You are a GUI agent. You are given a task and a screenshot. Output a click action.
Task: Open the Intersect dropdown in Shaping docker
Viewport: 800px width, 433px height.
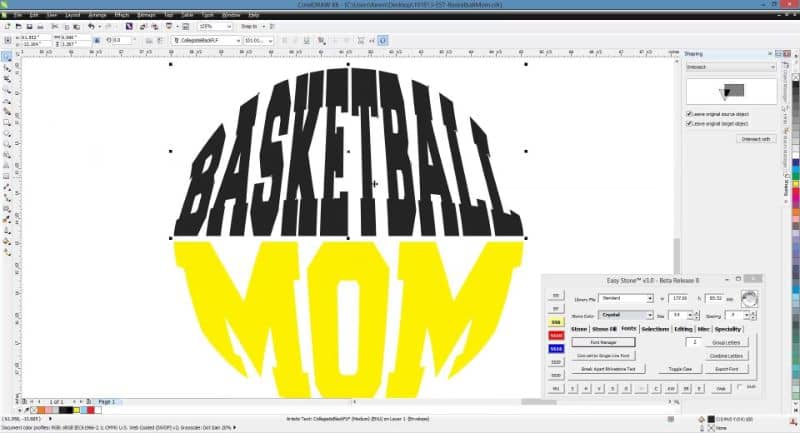[x=730, y=67]
